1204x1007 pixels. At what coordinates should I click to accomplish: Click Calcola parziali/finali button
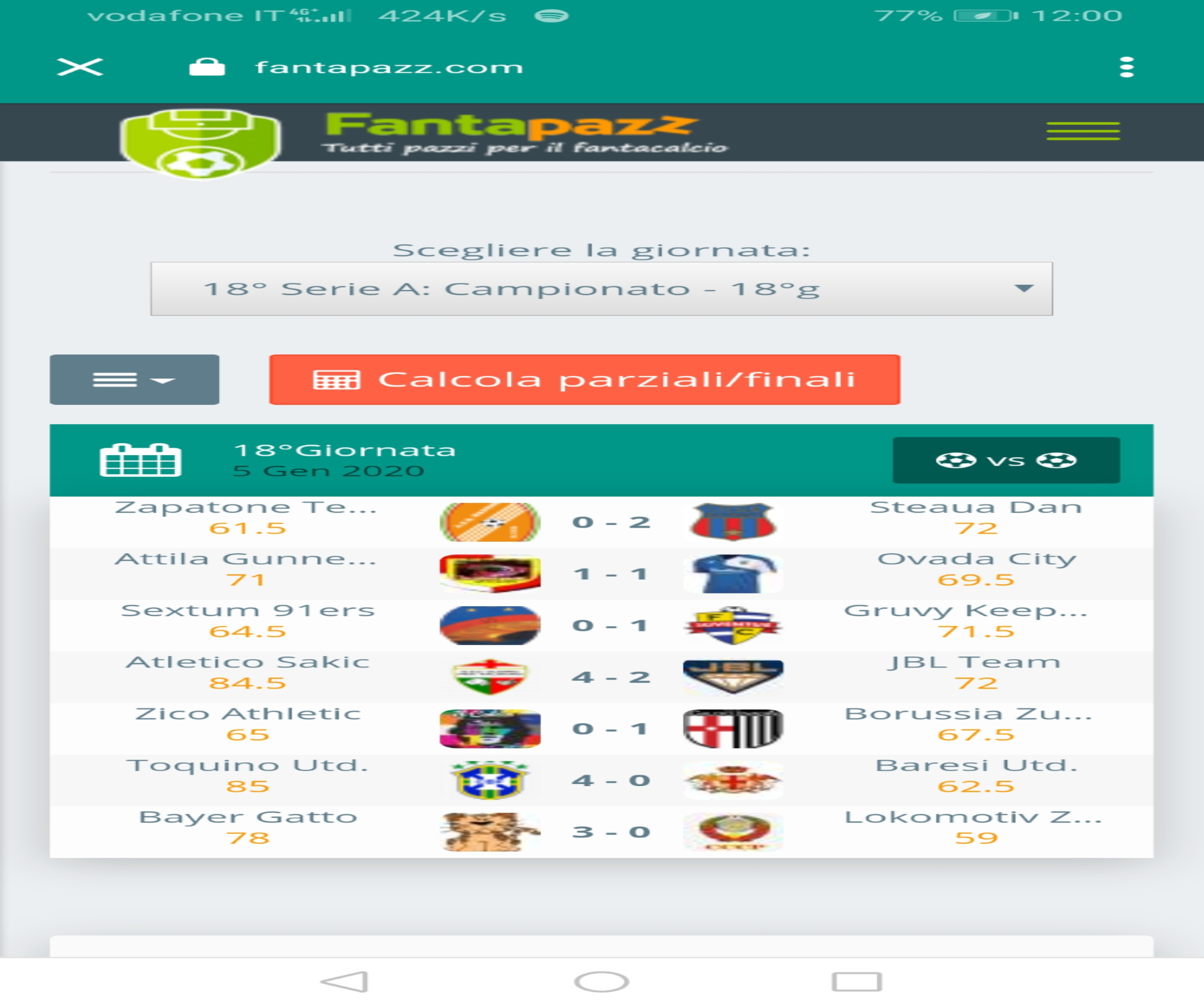[585, 380]
